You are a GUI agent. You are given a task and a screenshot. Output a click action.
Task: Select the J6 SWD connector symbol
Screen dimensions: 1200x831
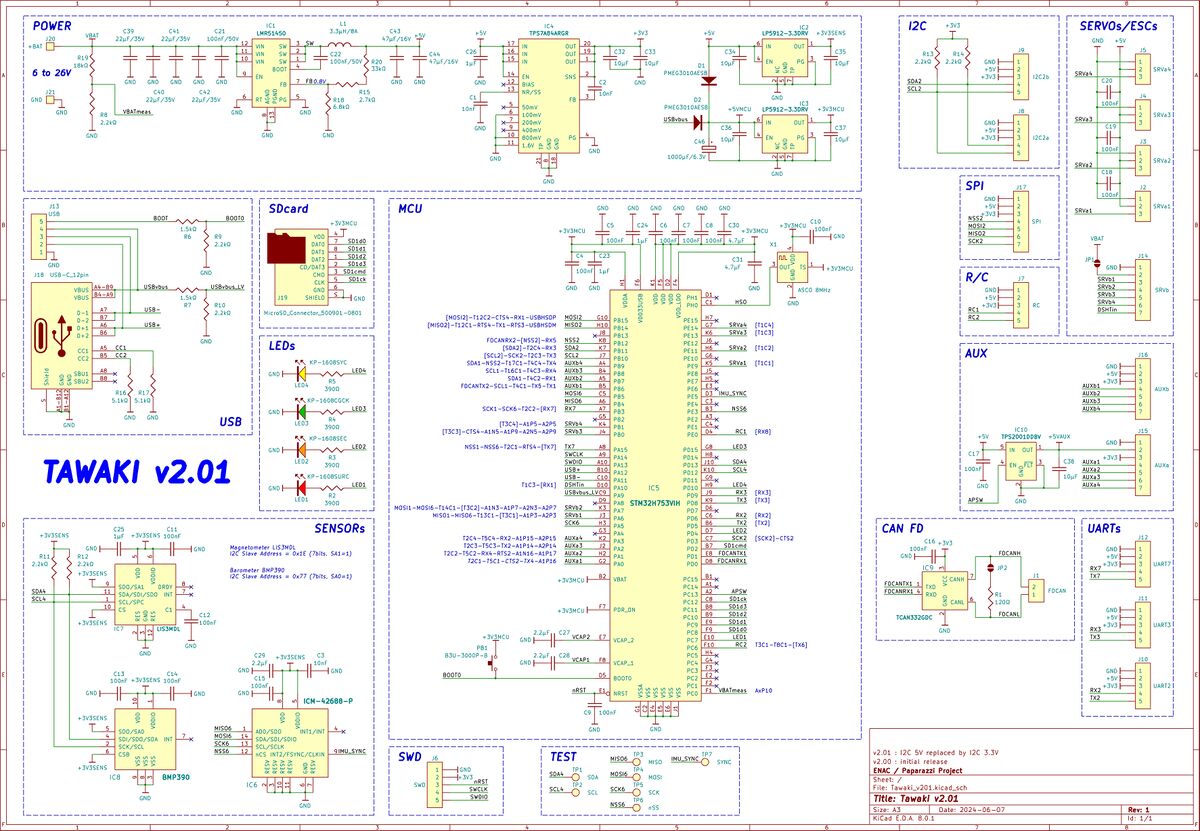pyautogui.click(x=435, y=783)
